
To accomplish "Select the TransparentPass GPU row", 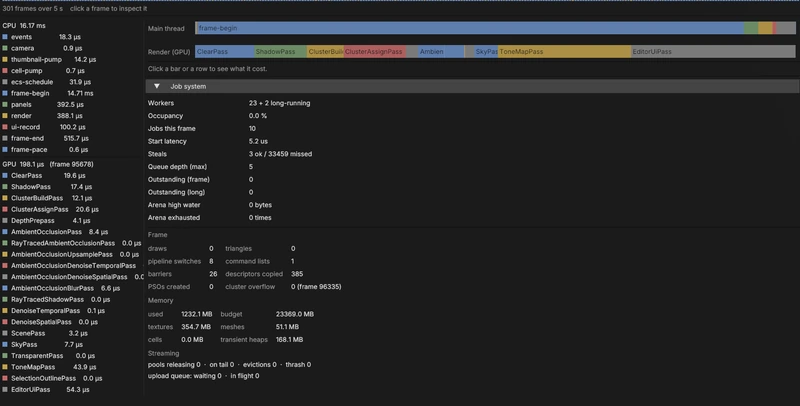I will pos(47,356).
